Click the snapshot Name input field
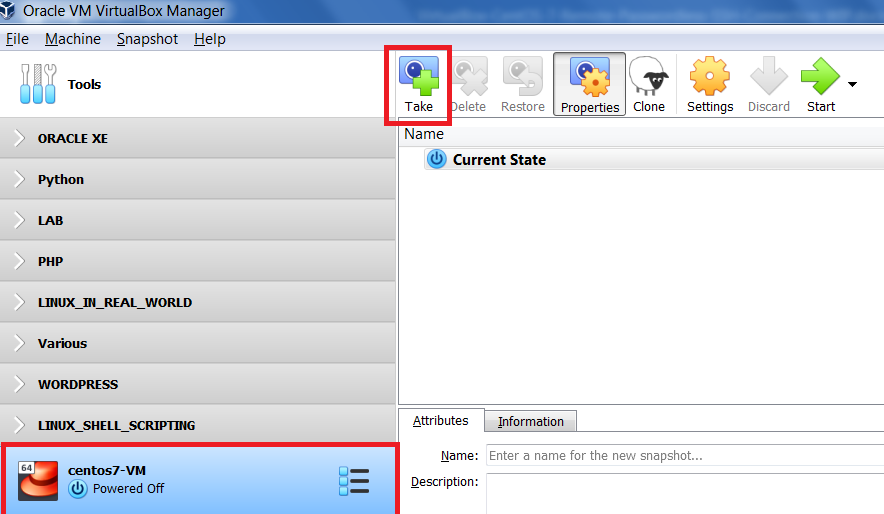Viewport: 884px width, 514px height. click(685, 455)
